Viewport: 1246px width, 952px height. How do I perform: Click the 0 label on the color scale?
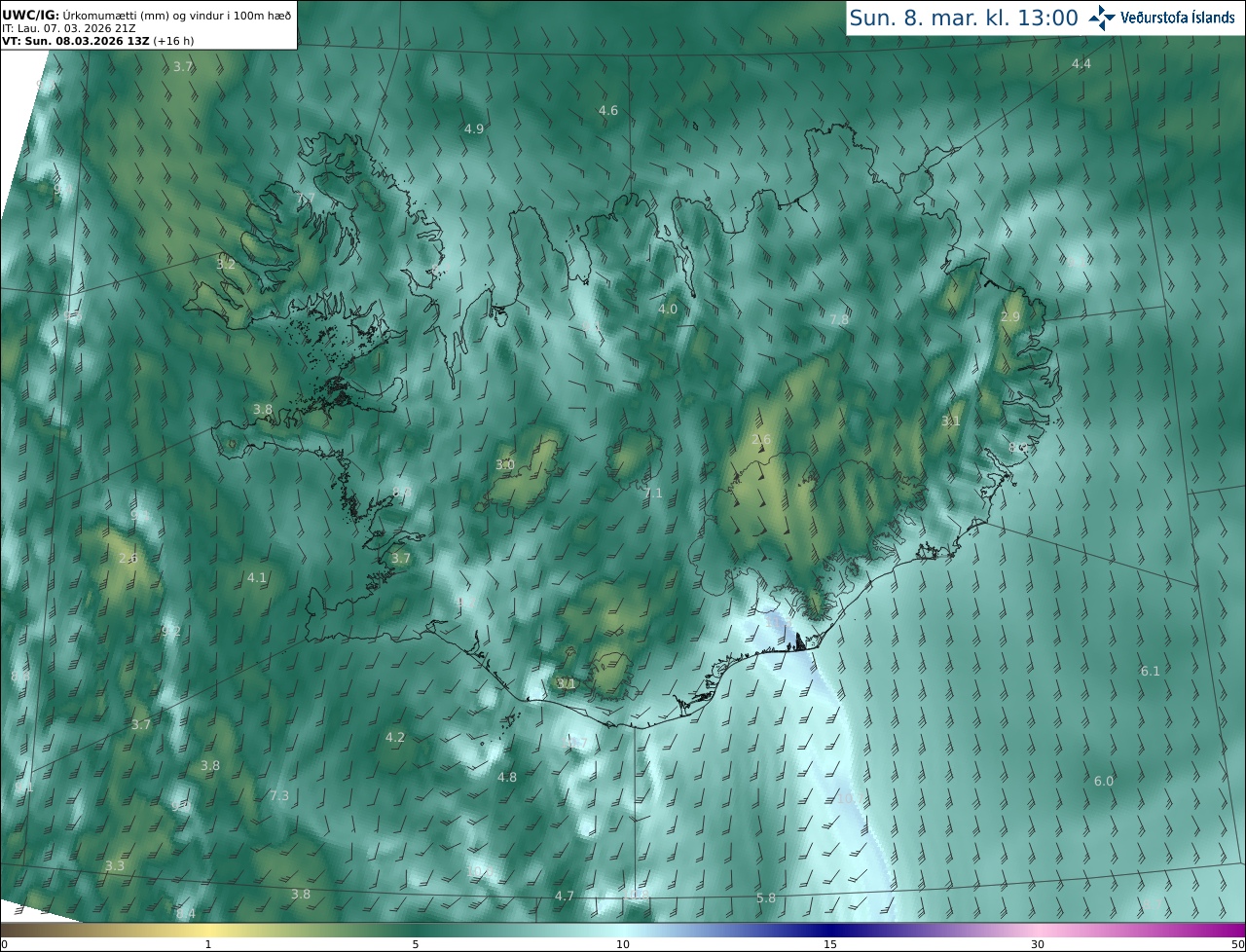pos(3,944)
